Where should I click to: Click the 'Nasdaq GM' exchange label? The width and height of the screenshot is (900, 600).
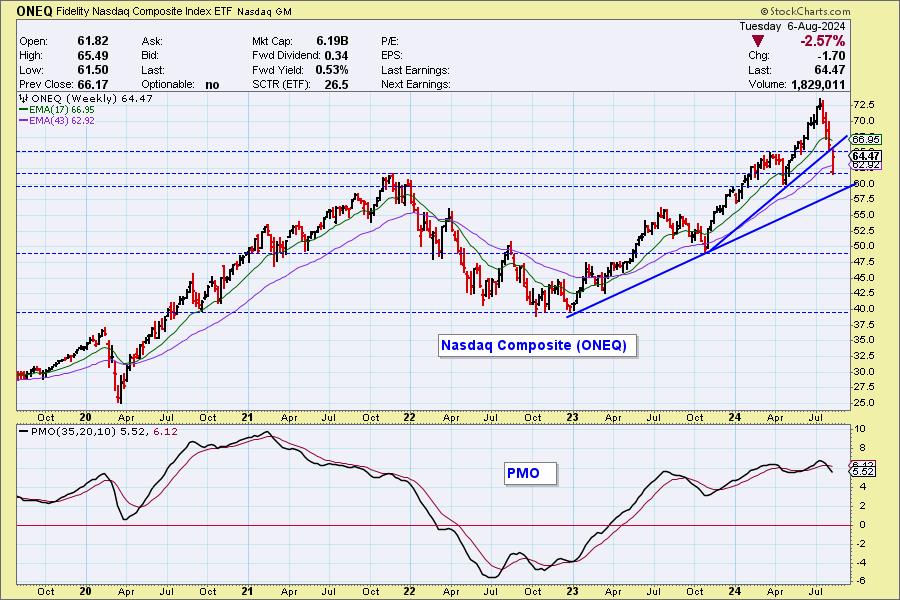point(264,11)
